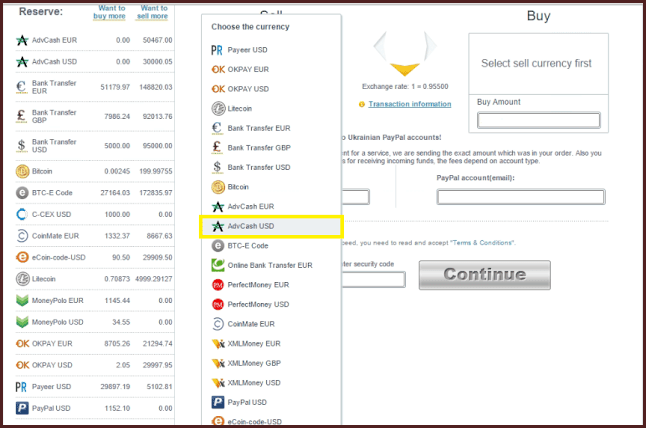This screenshot has height=428, width=646.
Task: Select Bank Transfer GBP in currency menu
Action: (x=271, y=147)
